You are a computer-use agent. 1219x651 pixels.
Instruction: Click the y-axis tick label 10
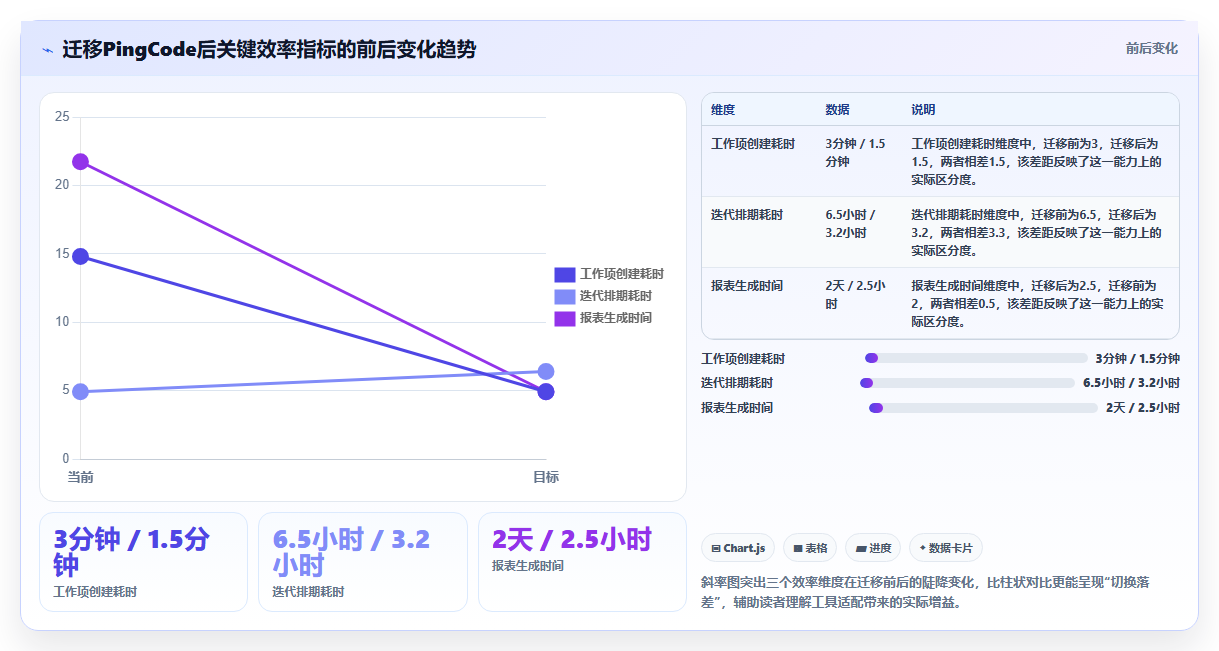[62, 322]
